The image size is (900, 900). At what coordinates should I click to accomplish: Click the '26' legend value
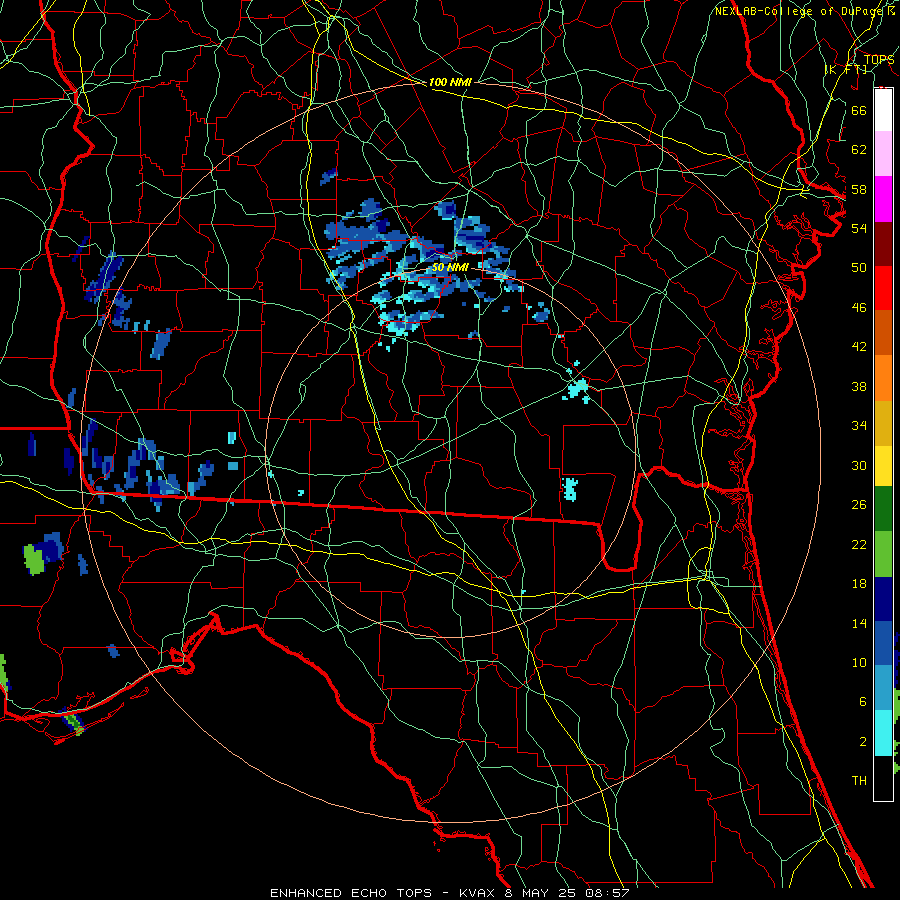click(859, 505)
